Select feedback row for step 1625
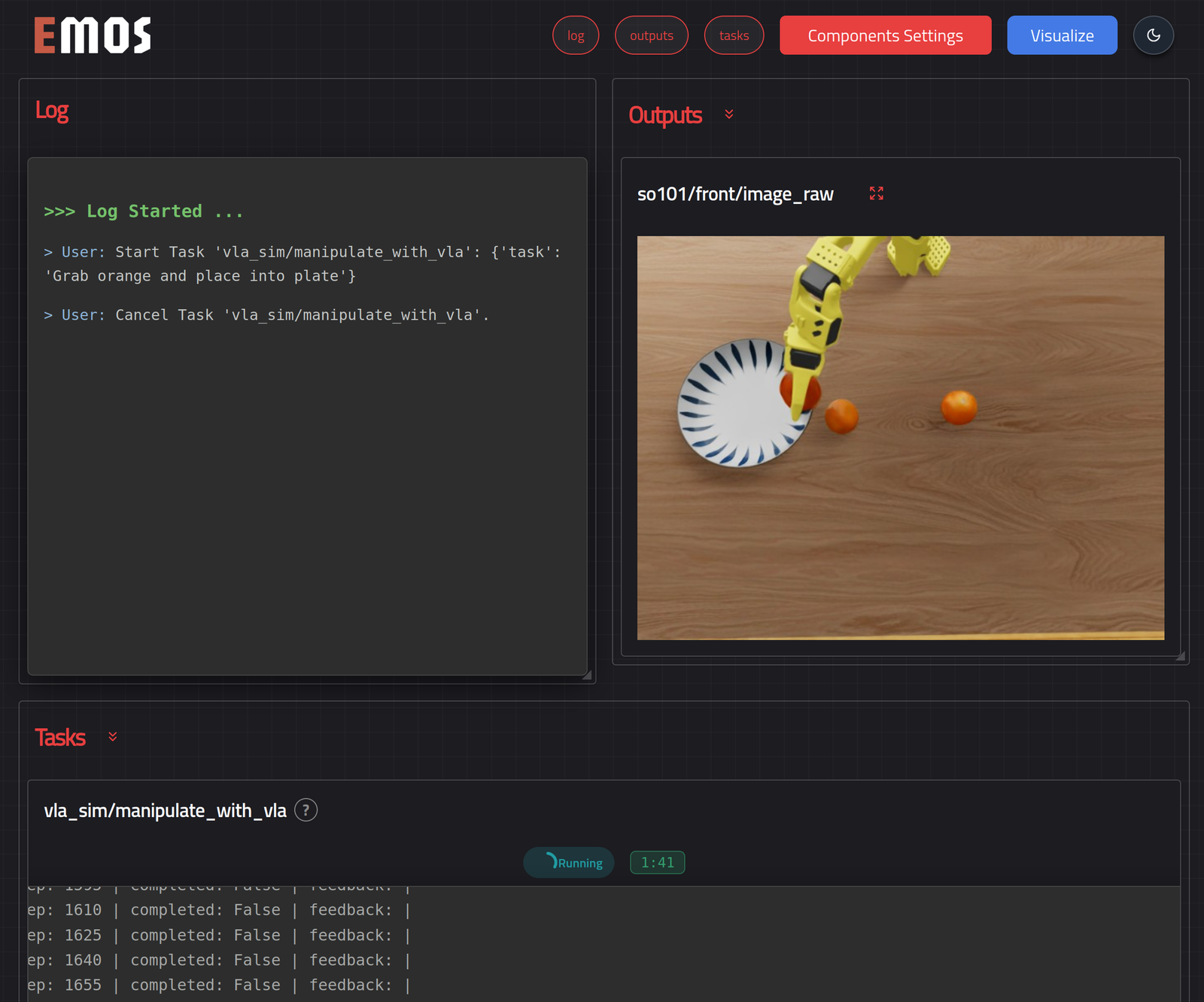 pos(219,935)
